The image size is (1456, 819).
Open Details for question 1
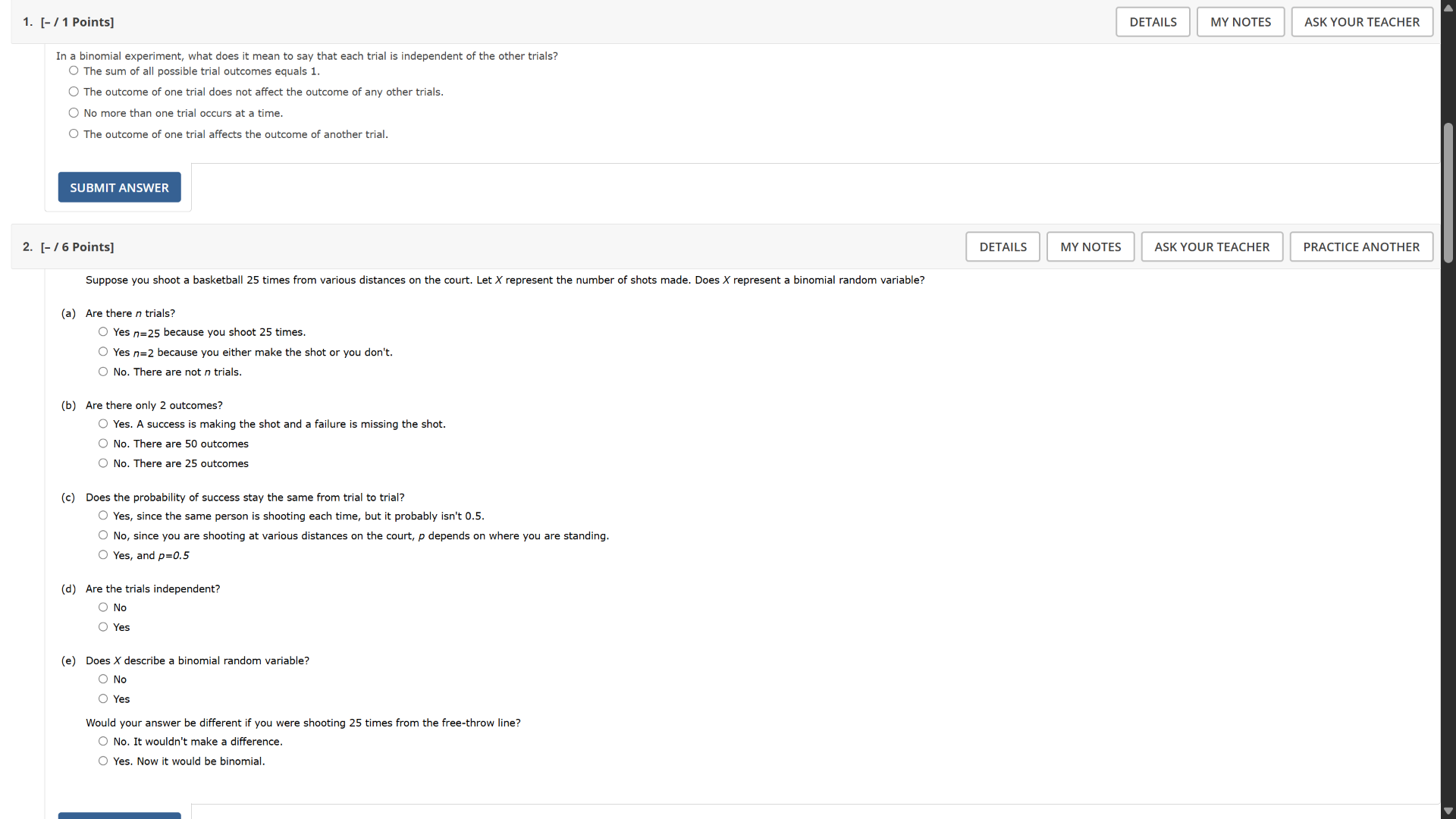pyautogui.click(x=1153, y=22)
